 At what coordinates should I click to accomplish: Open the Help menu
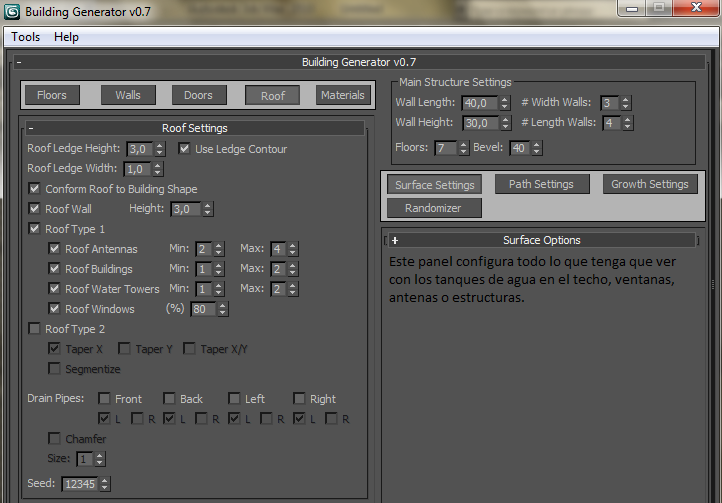click(x=66, y=37)
